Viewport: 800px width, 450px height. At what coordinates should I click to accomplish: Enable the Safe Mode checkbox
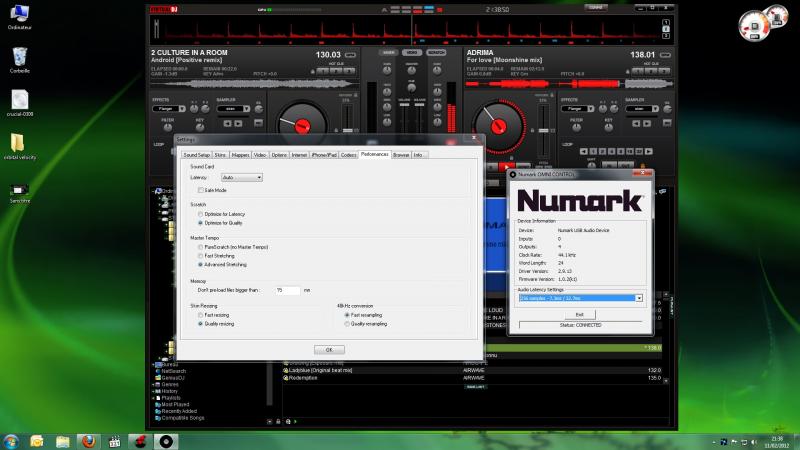(x=201, y=189)
